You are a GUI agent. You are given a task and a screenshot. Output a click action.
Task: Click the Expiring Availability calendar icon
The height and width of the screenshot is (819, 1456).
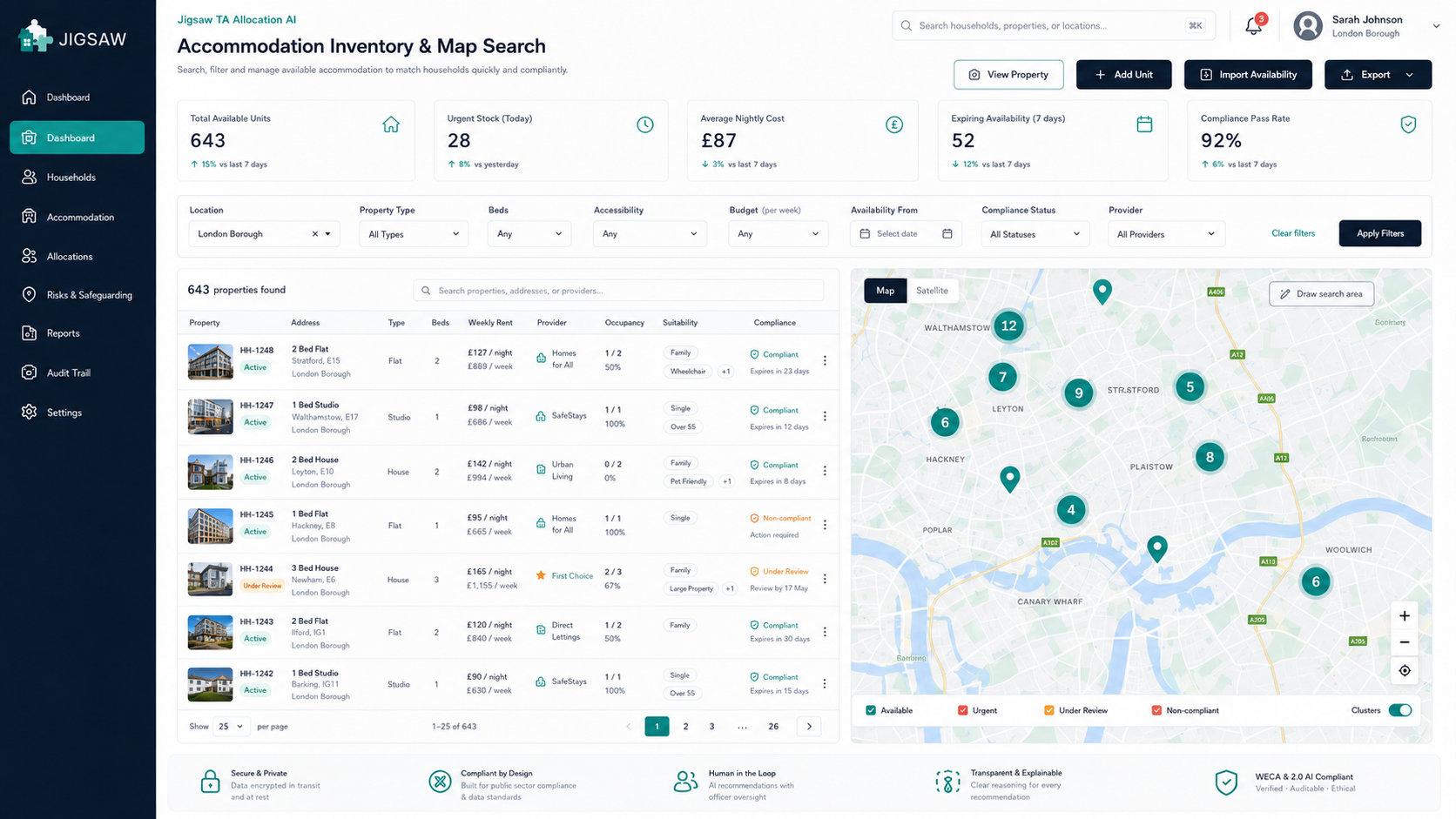pyautogui.click(x=1144, y=124)
